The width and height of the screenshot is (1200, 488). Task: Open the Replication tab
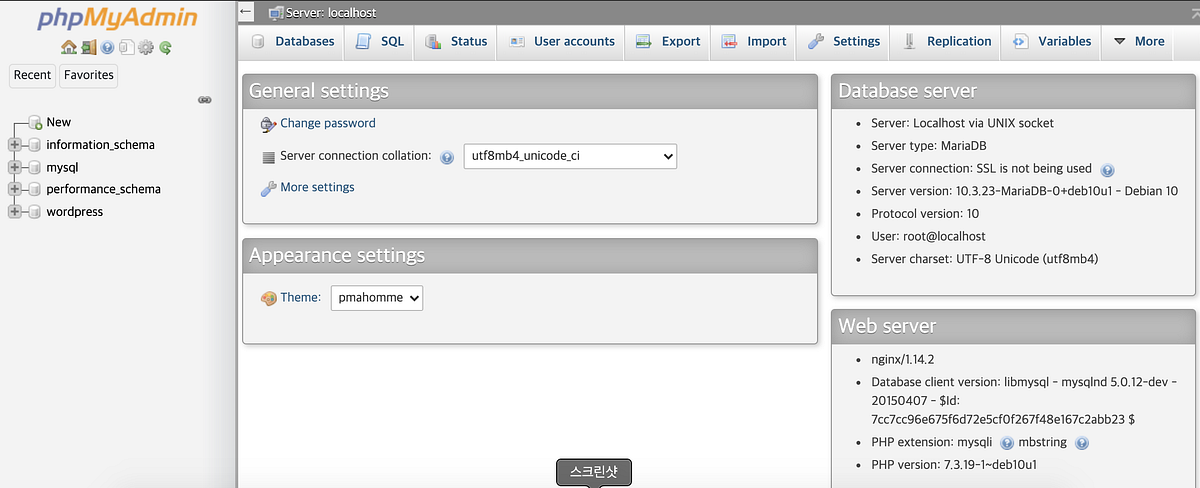click(947, 41)
